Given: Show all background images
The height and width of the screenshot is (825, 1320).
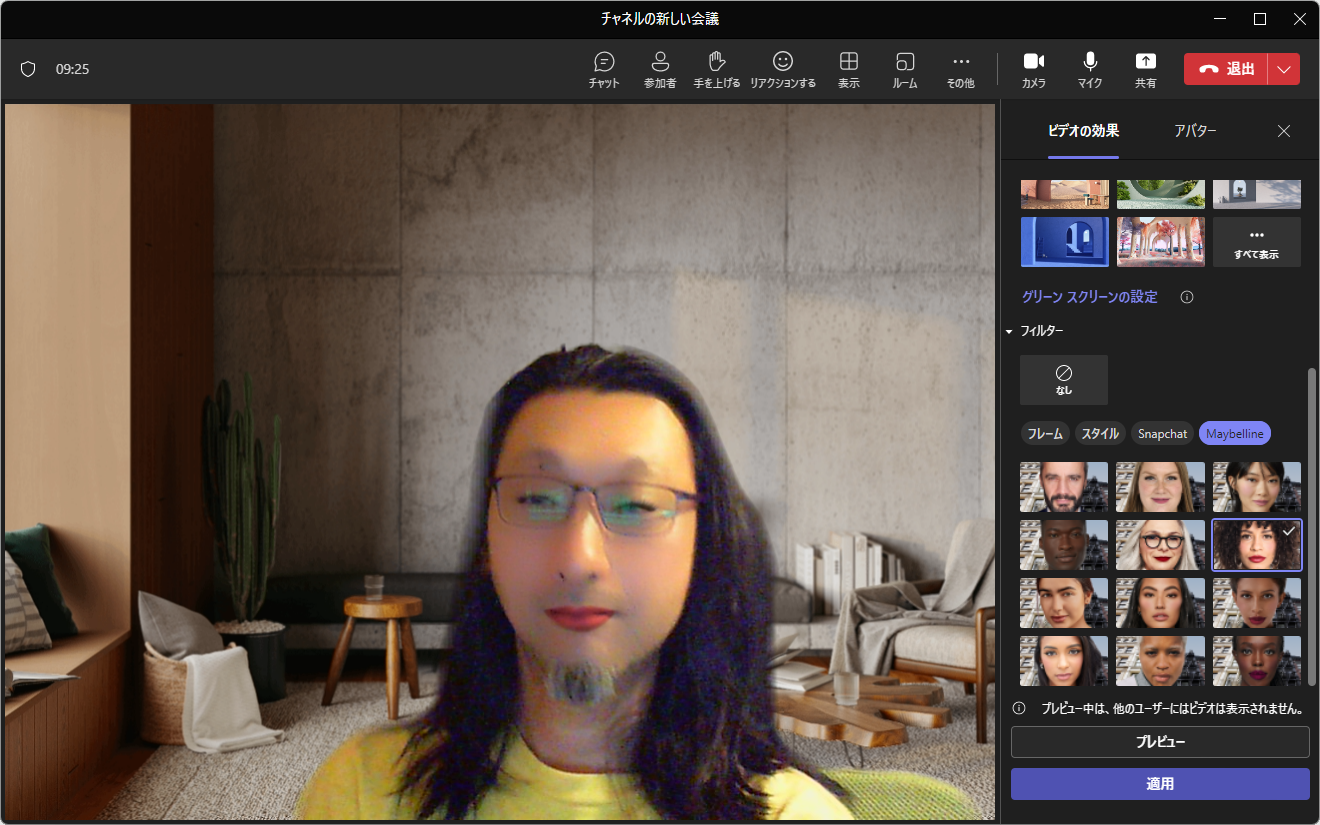Looking at the screenshot, I should click(x=1256, y=242).
